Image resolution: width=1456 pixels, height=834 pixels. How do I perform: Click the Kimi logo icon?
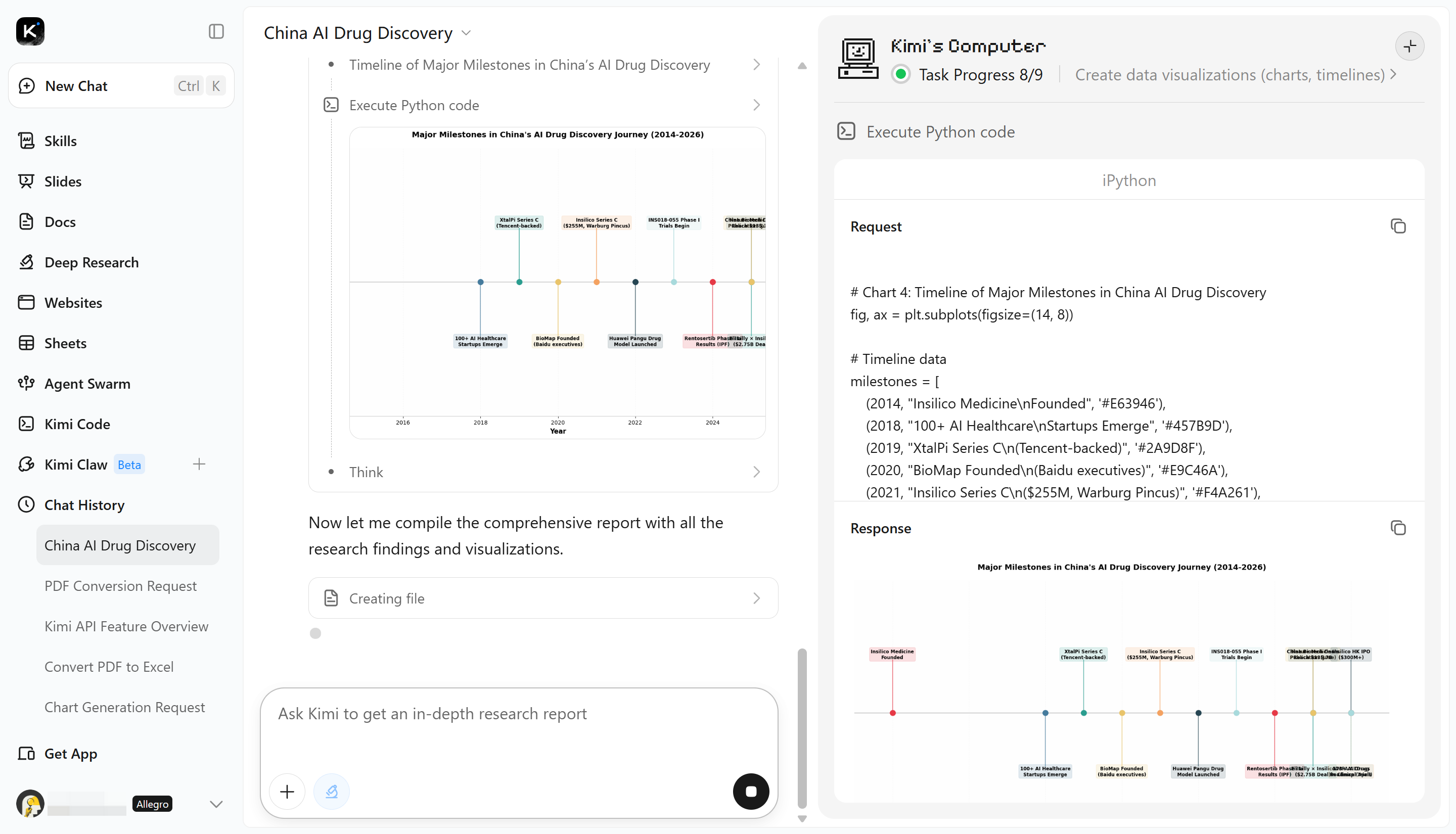pos(30,31)
